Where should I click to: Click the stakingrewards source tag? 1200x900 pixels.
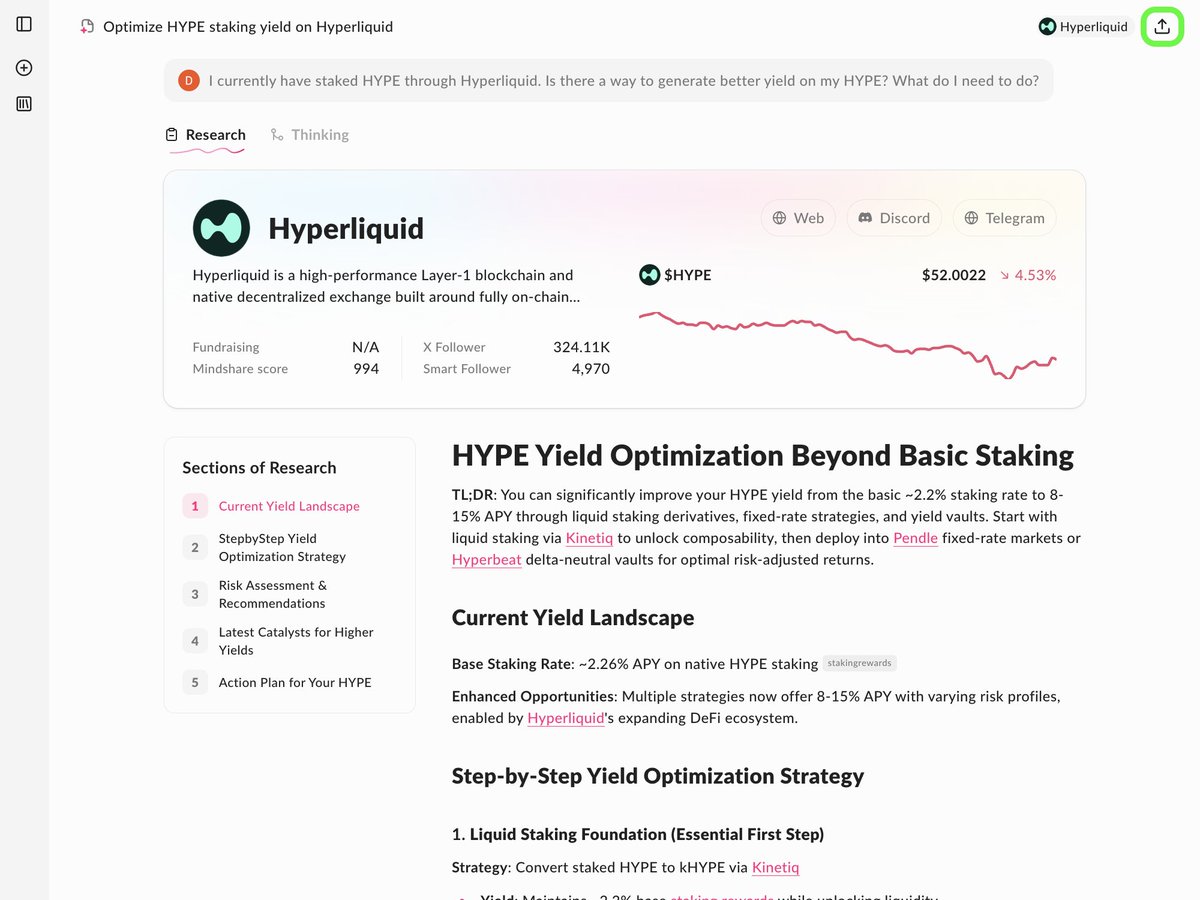tap(859, 663)
